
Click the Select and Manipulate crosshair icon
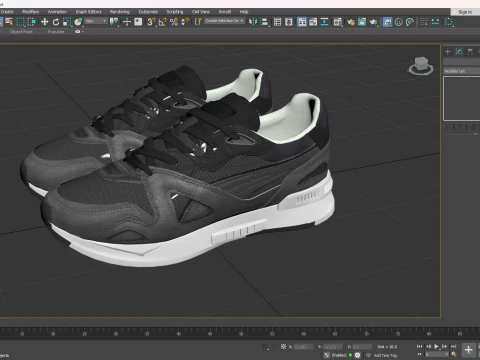point(127,22)
